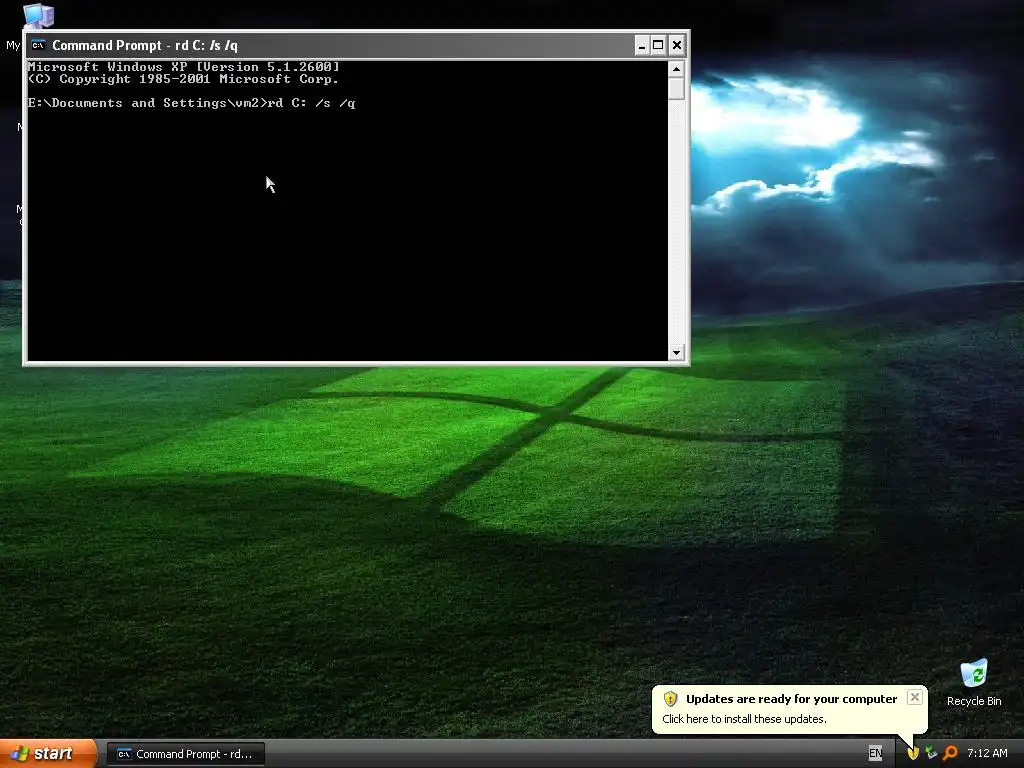Click the 'rd C: /s /q' command line text

pos(312,103)
